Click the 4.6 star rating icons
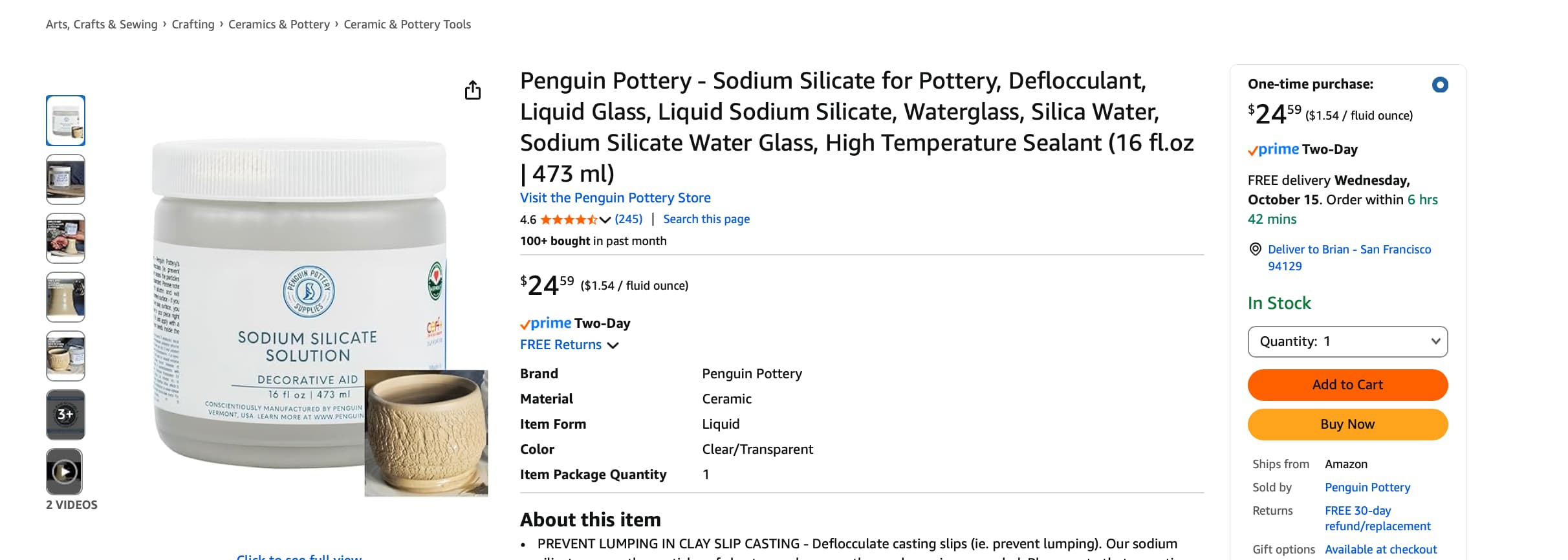 point(569,220)
